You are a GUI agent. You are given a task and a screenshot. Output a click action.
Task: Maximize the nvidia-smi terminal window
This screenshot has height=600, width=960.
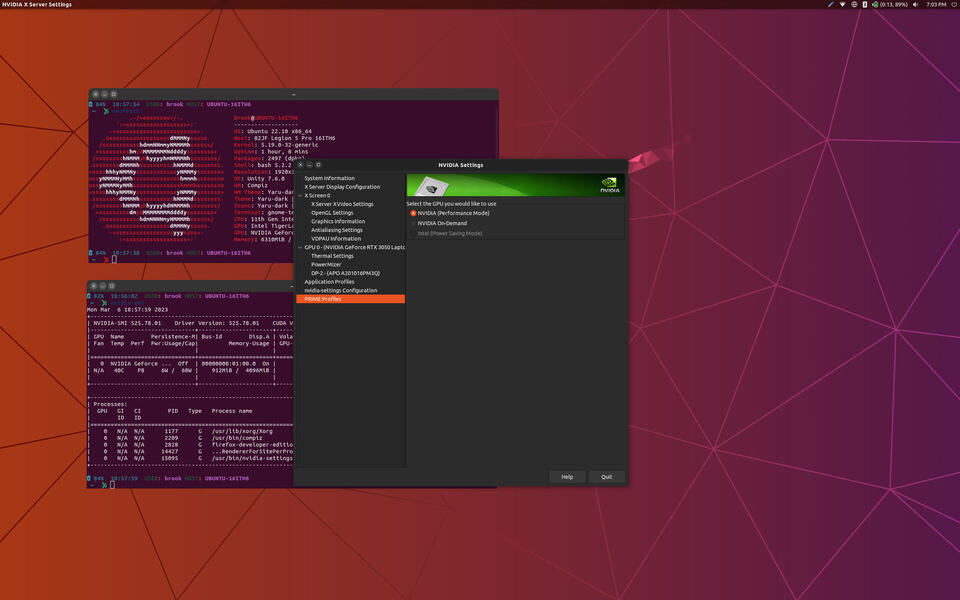111,286
